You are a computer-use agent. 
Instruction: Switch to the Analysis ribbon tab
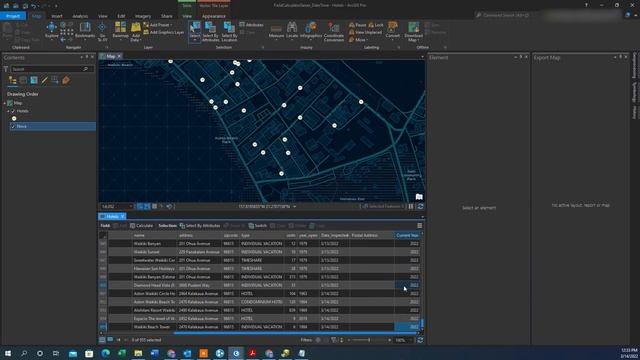80,16
